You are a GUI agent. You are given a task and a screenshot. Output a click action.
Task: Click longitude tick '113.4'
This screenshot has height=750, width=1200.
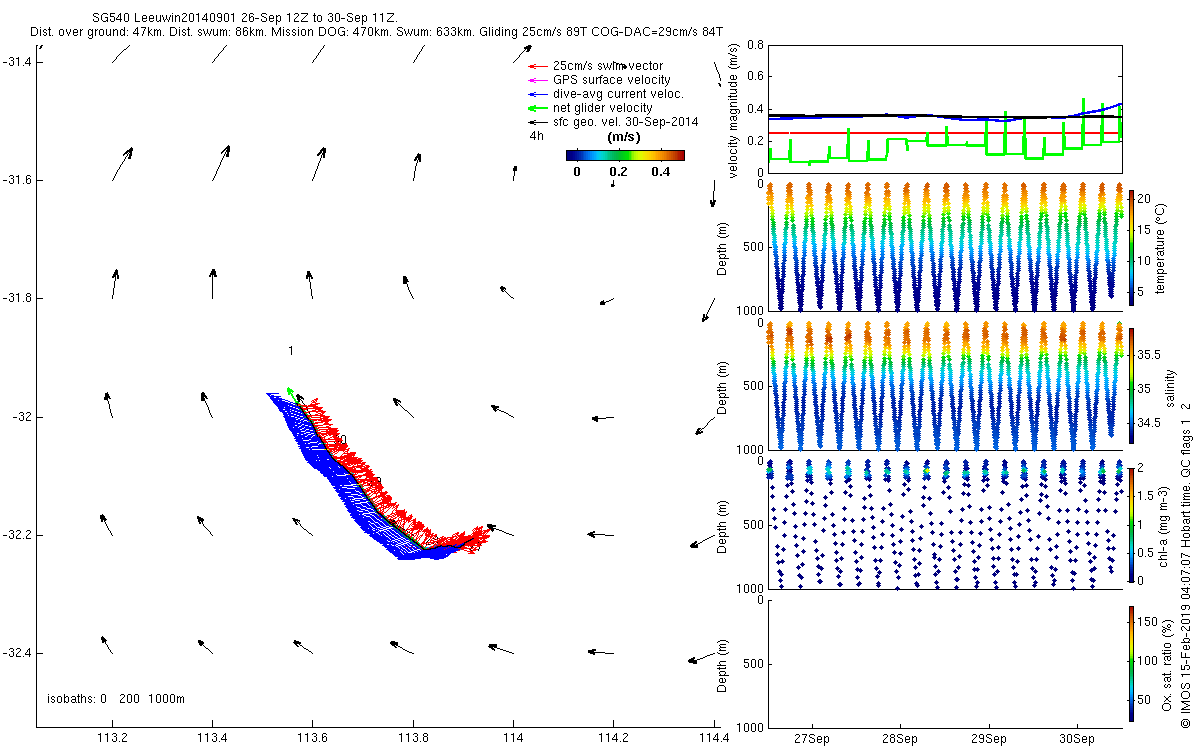tap(212, 738)
